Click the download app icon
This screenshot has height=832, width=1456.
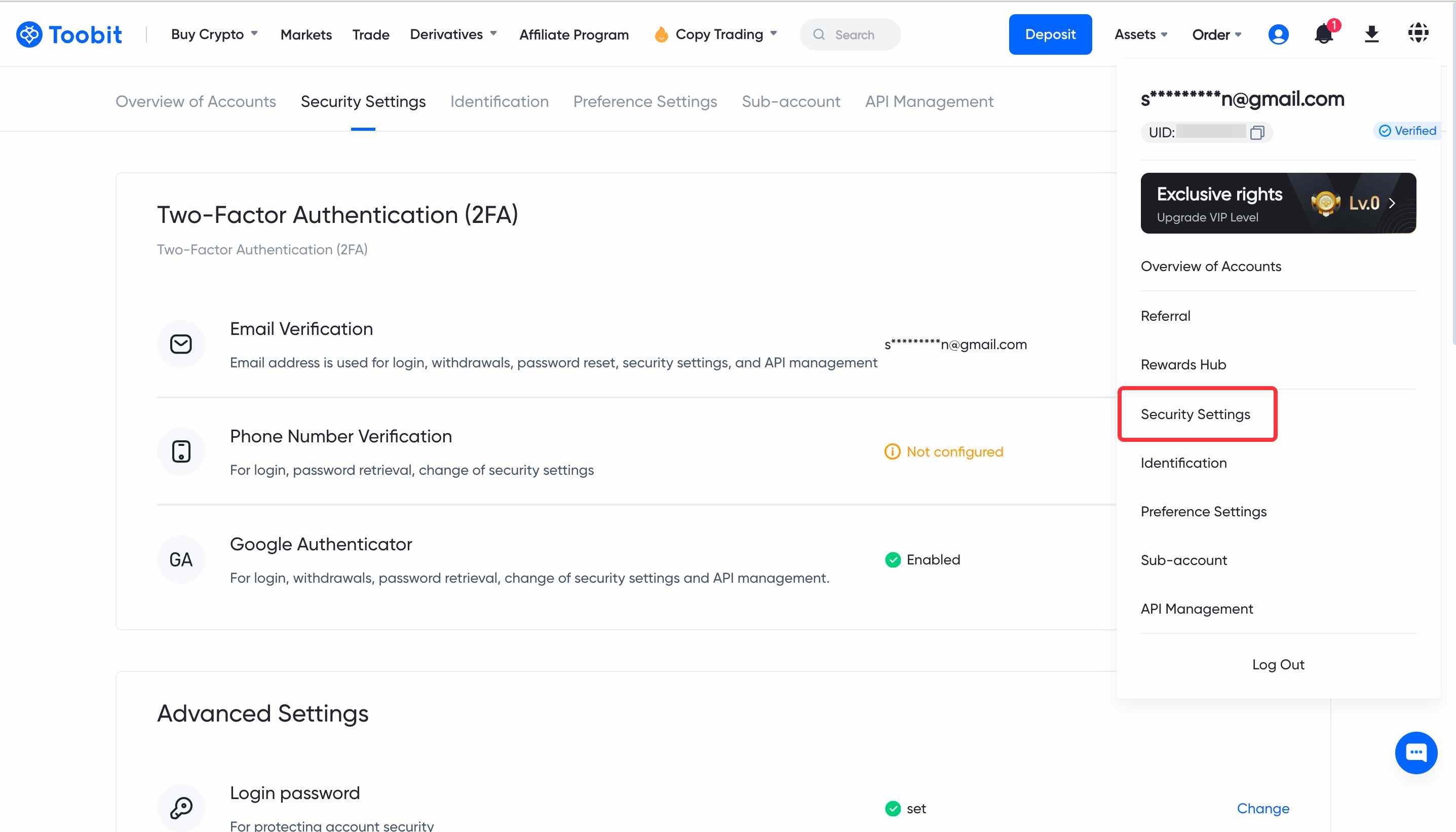pyautogui.click(x=1371, y=34)
